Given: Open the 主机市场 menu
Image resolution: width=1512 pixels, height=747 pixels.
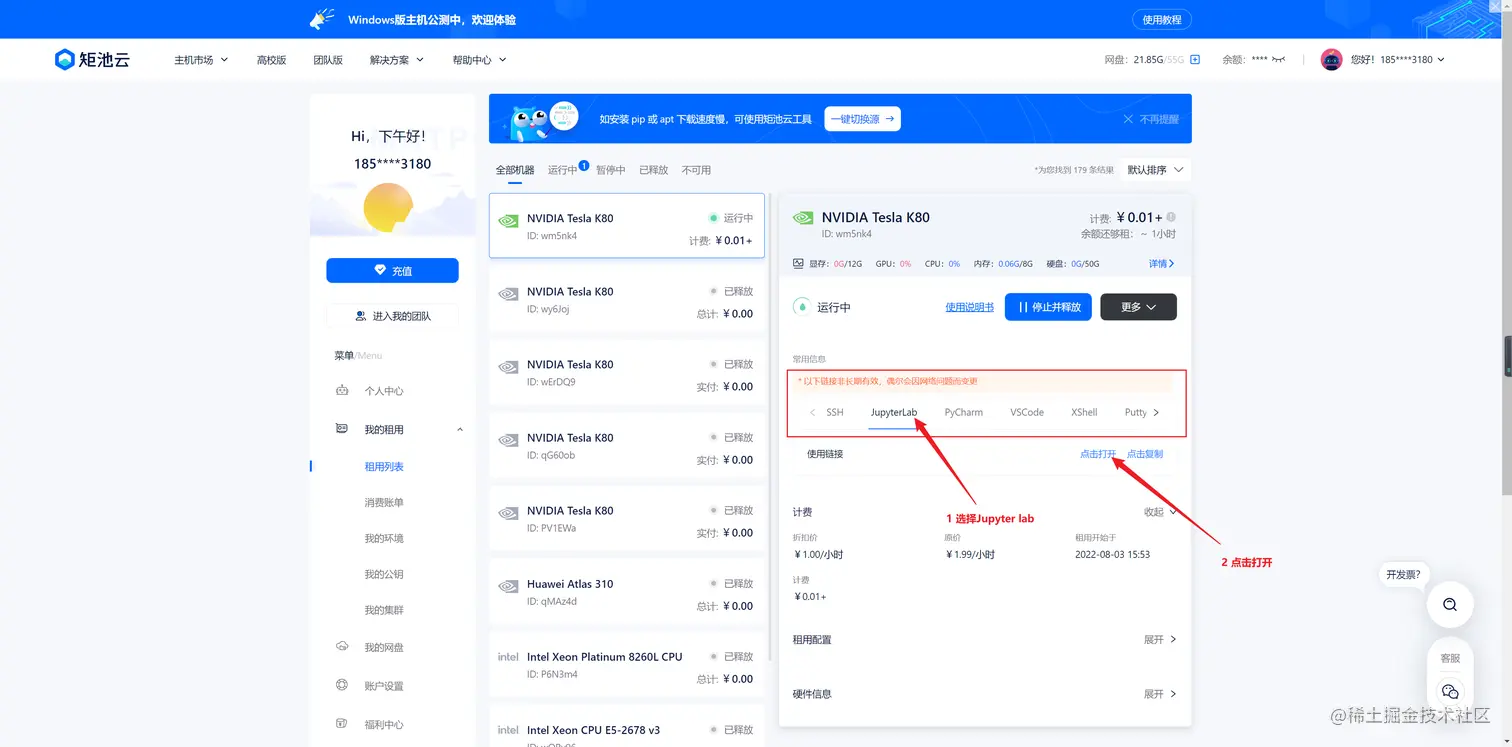Looking at the screenshot, I should click(201, 60).
